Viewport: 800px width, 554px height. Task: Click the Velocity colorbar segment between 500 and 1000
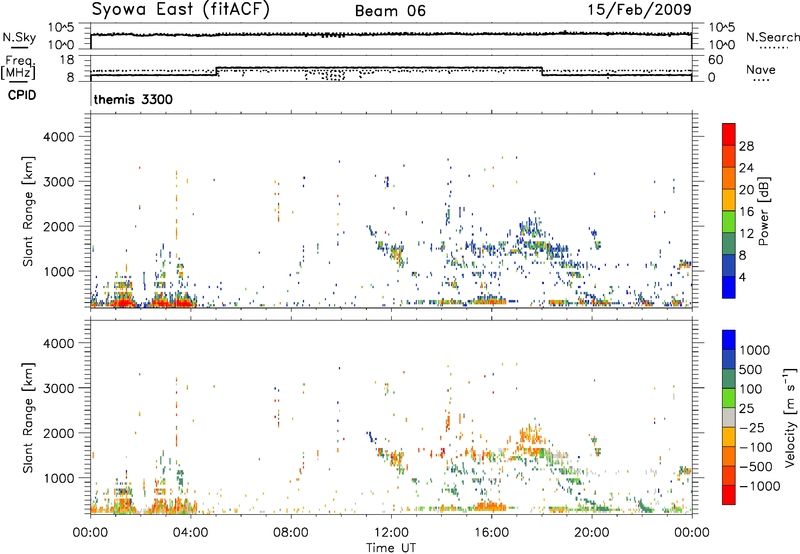(x=729, y=359)
